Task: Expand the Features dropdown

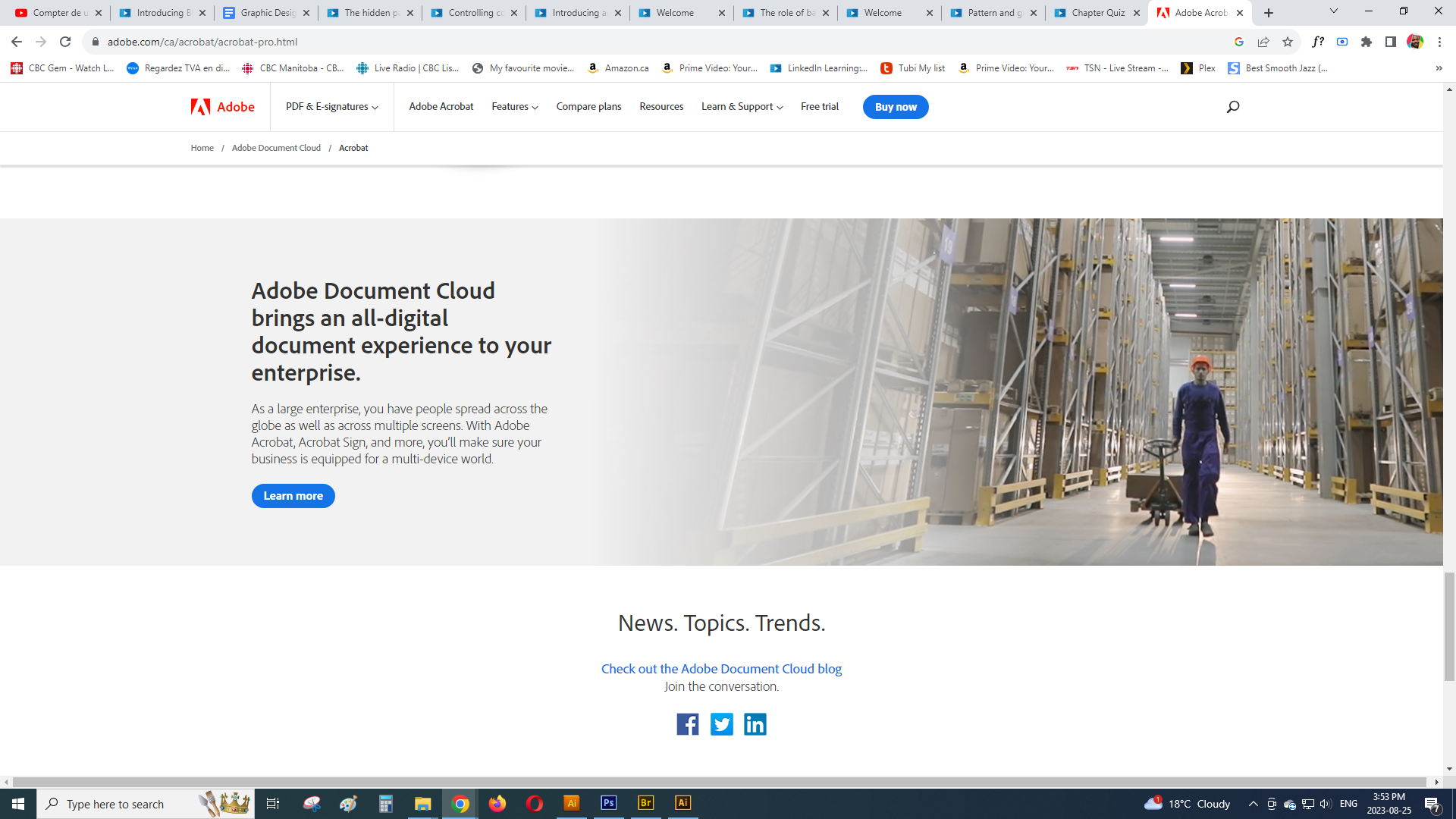Action: [x=514, y=107]
